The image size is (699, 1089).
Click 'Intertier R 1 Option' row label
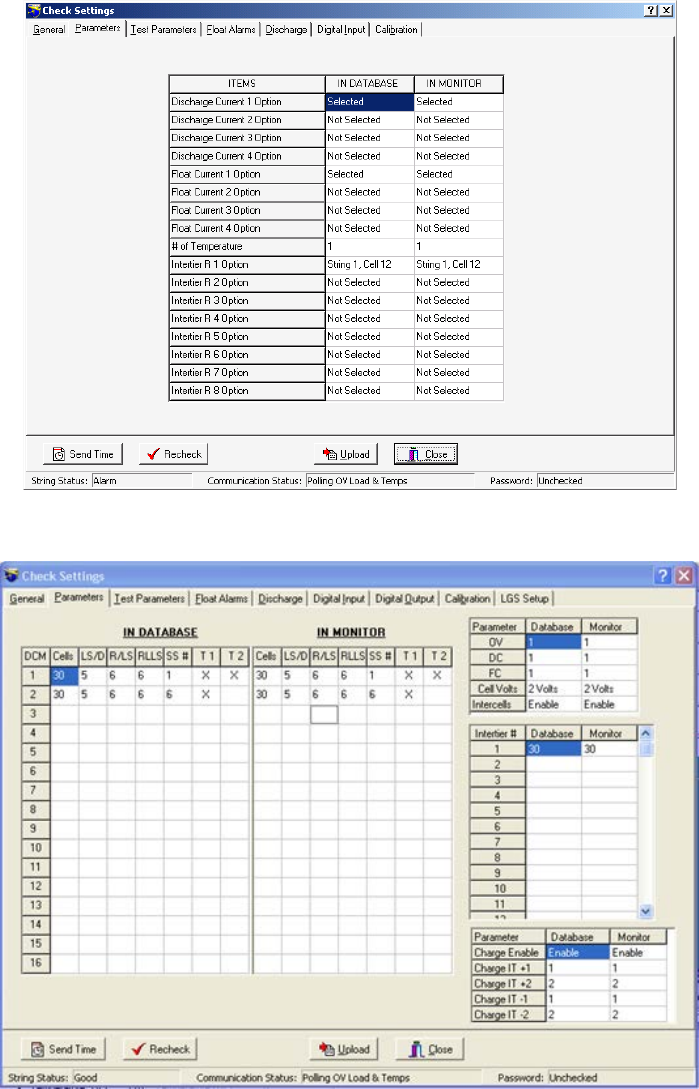tap(247, 264)
